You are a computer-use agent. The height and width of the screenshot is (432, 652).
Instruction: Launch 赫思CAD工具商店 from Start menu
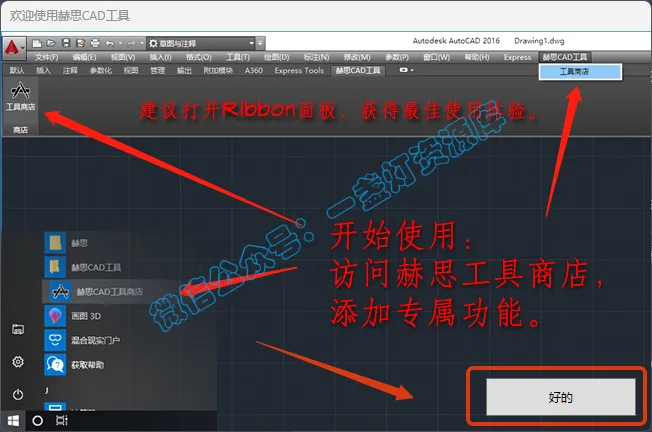tap(96, 291)
